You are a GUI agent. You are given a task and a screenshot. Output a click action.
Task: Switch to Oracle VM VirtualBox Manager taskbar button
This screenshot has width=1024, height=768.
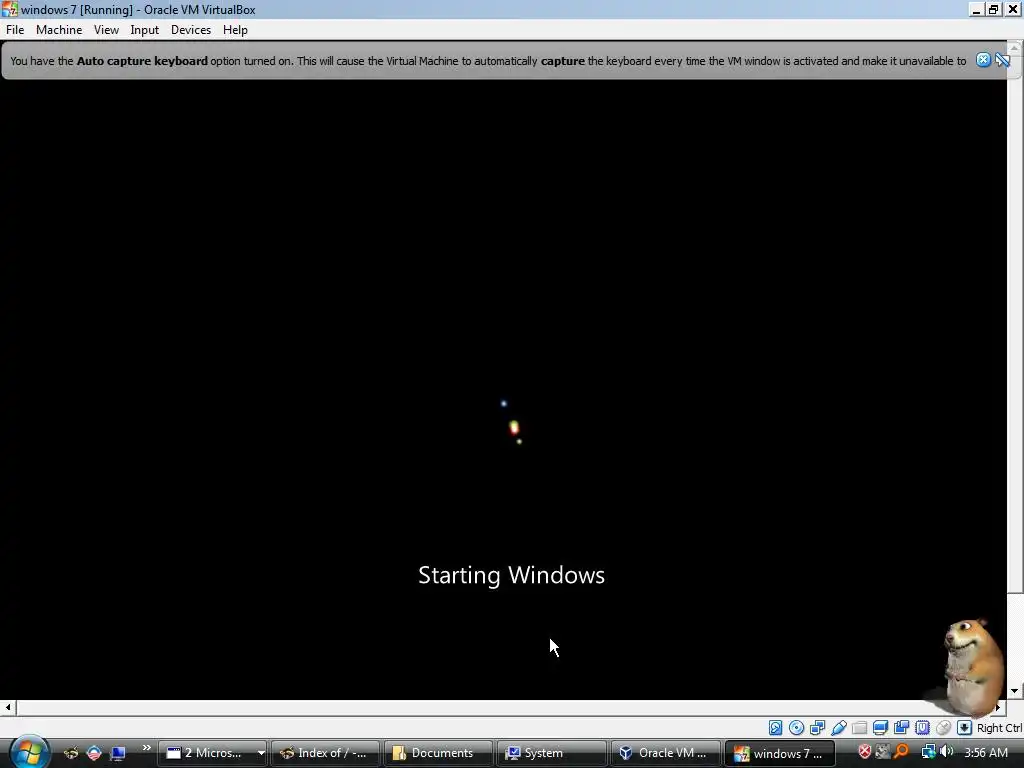(664, 753)
